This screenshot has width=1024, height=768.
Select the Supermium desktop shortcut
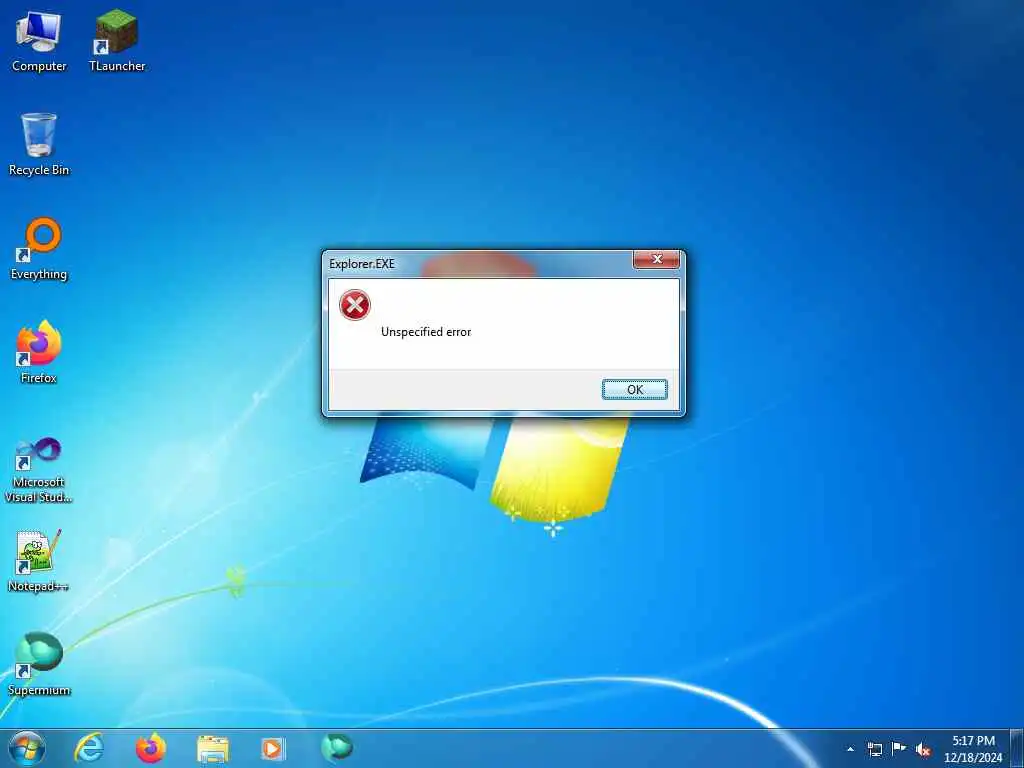pos(39,665)
